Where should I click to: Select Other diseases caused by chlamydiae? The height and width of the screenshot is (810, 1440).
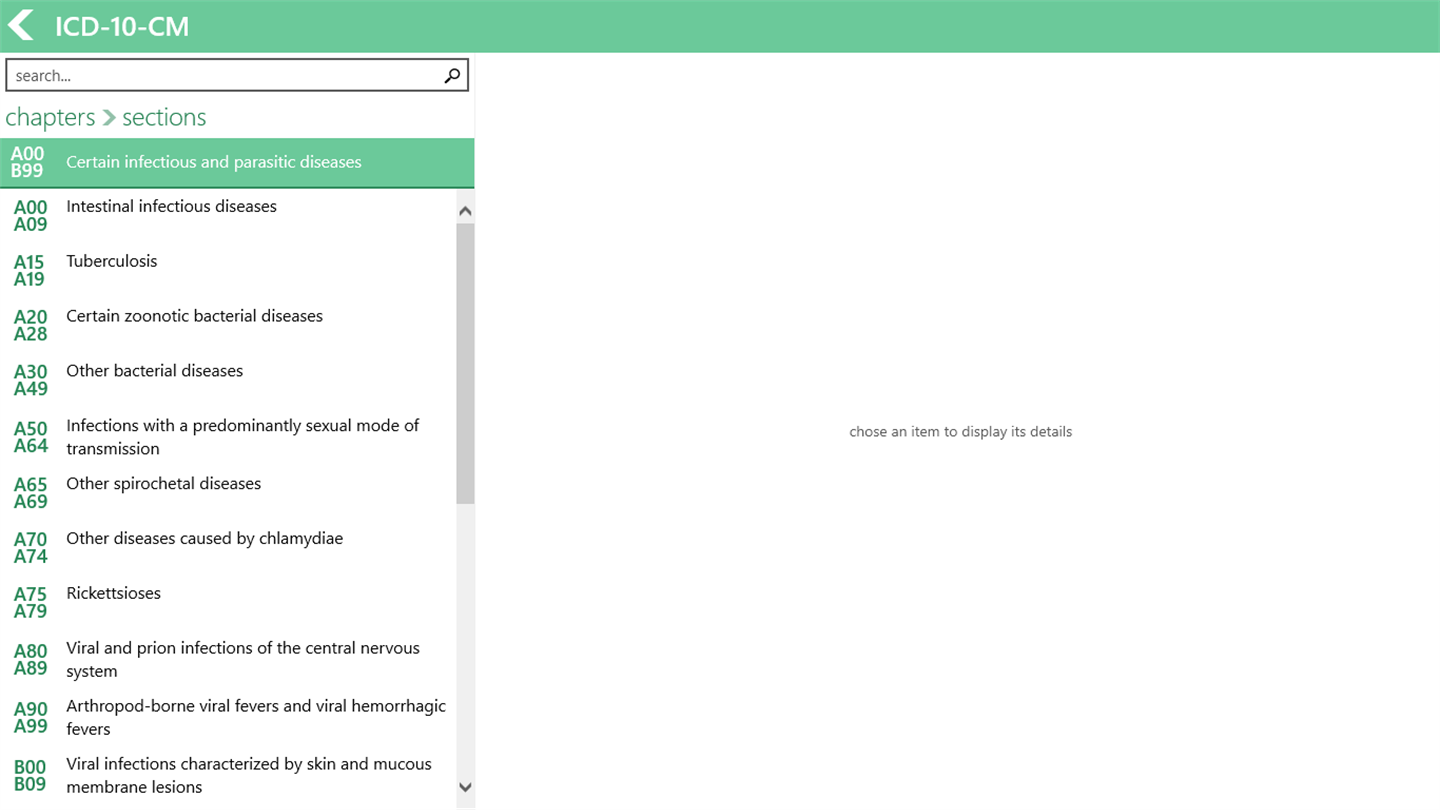(x=228, y=548)
